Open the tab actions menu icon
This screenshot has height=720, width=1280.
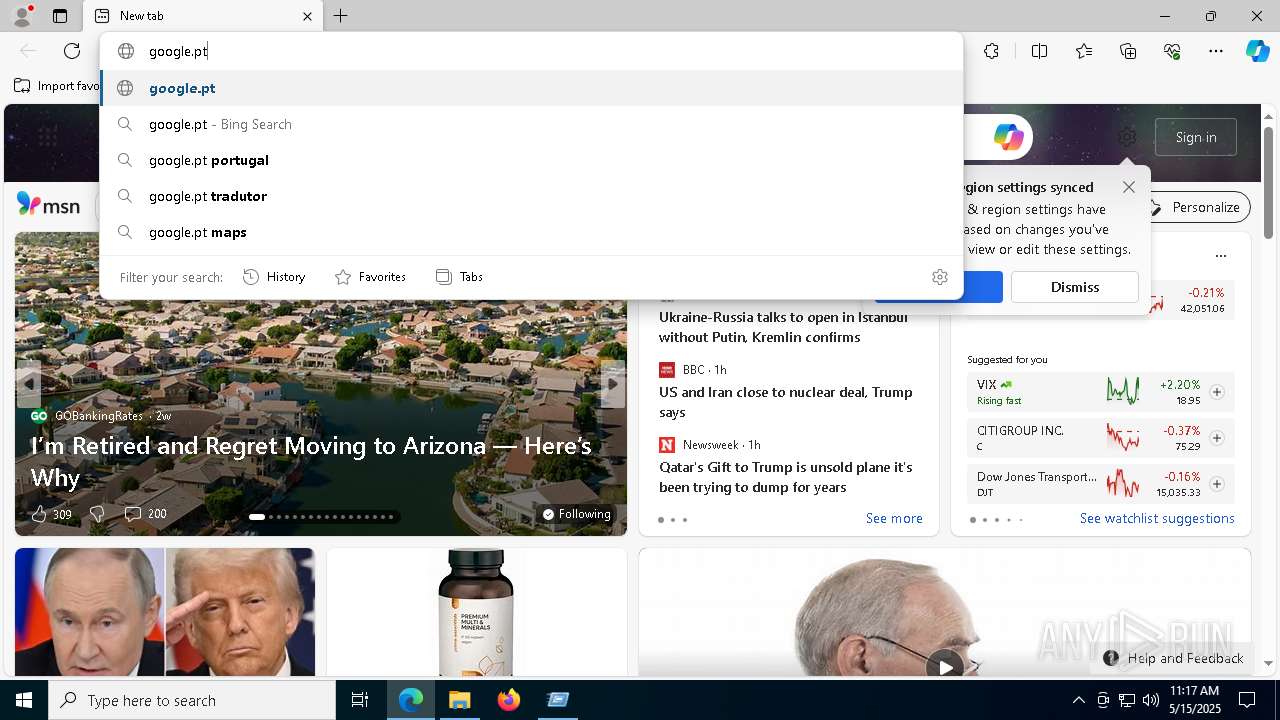tap(60, 16)
